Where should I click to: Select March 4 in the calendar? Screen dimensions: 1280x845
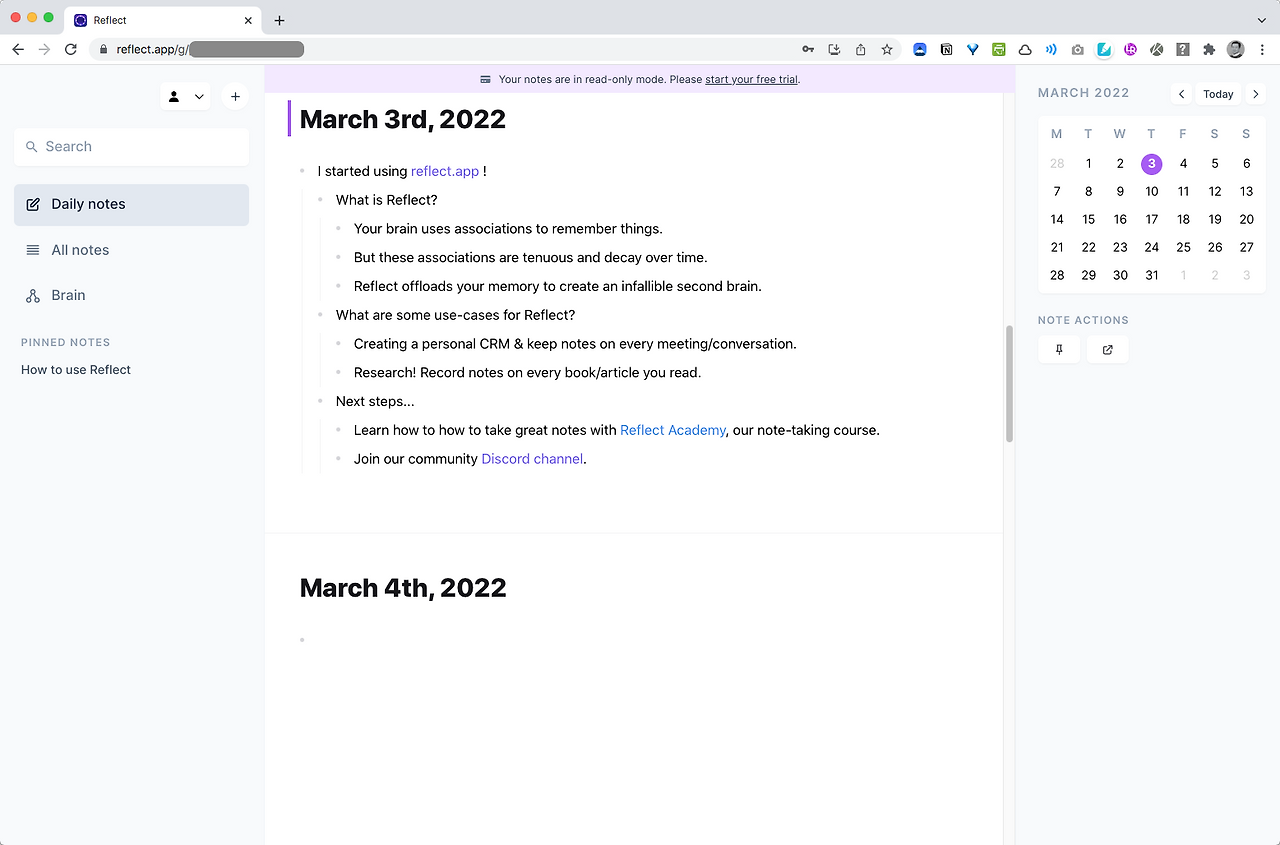1183,163
